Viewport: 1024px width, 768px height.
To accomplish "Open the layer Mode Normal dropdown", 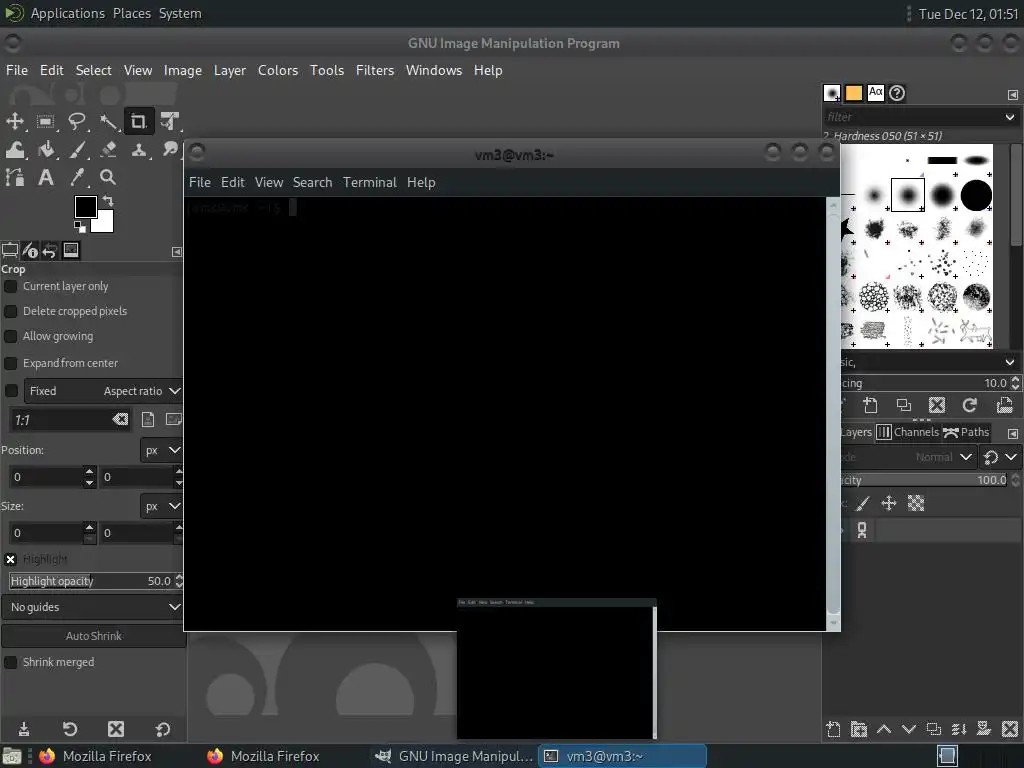I will (910, 457).
